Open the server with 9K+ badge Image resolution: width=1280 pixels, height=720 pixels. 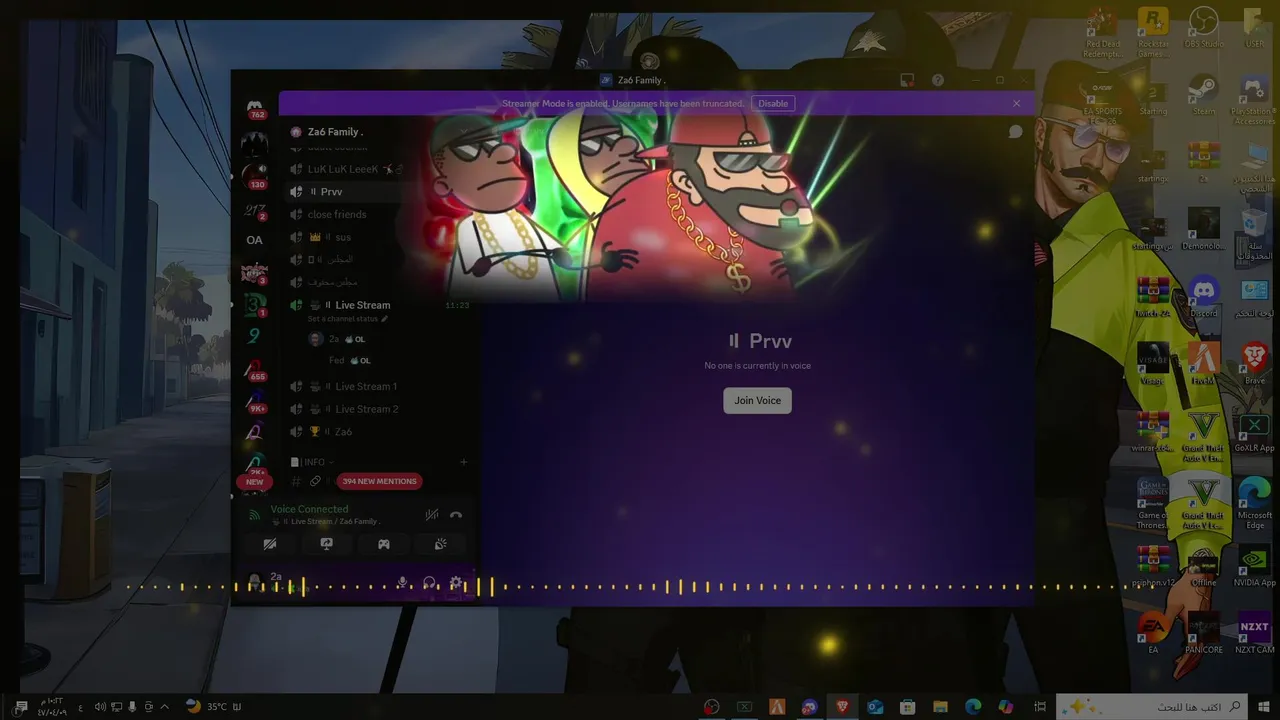coord(255,400)
